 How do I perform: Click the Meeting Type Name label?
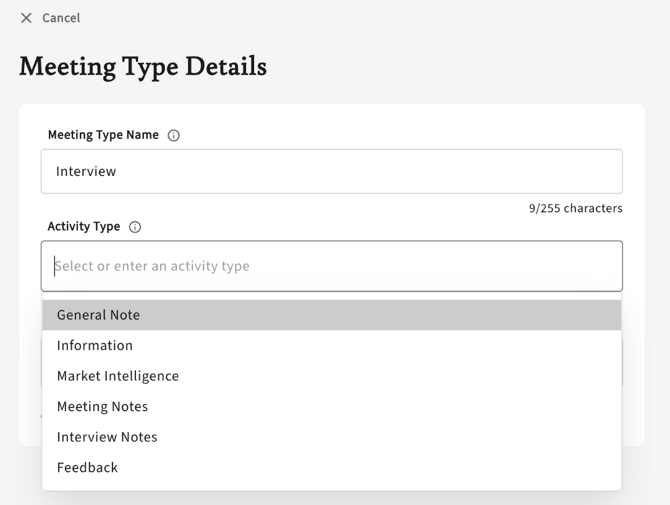click(x=103, y=135)
